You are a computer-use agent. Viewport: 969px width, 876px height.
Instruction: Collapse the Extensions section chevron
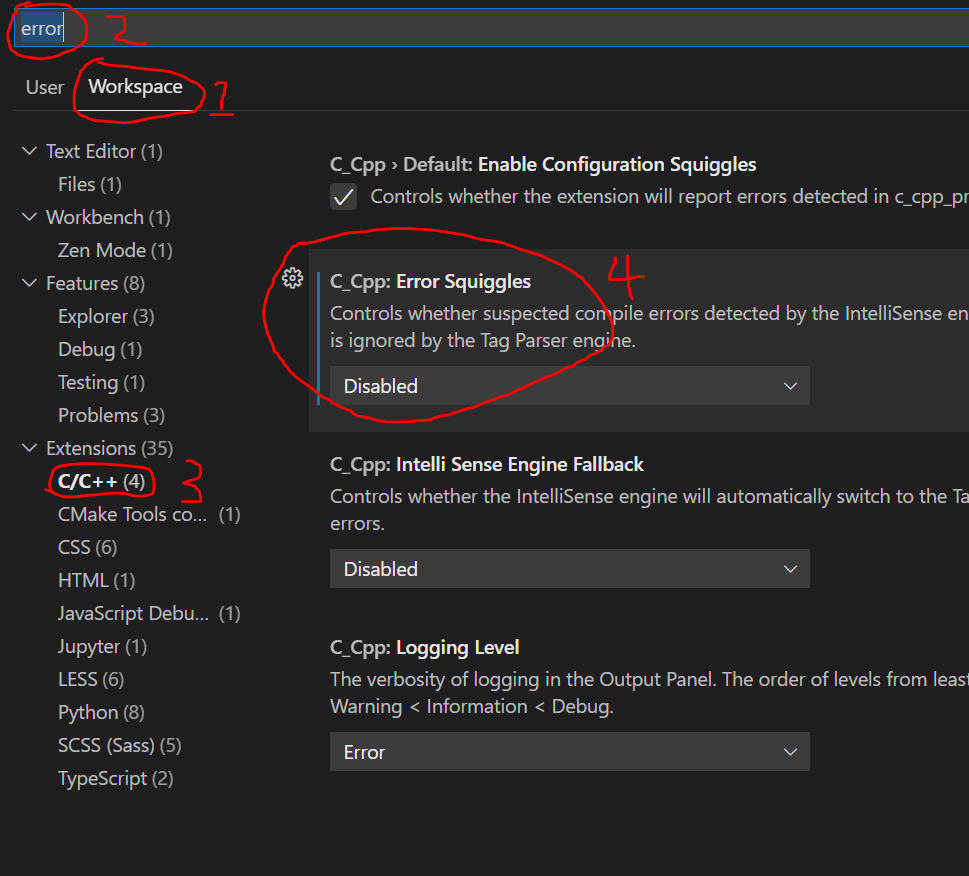coord(28,448)
